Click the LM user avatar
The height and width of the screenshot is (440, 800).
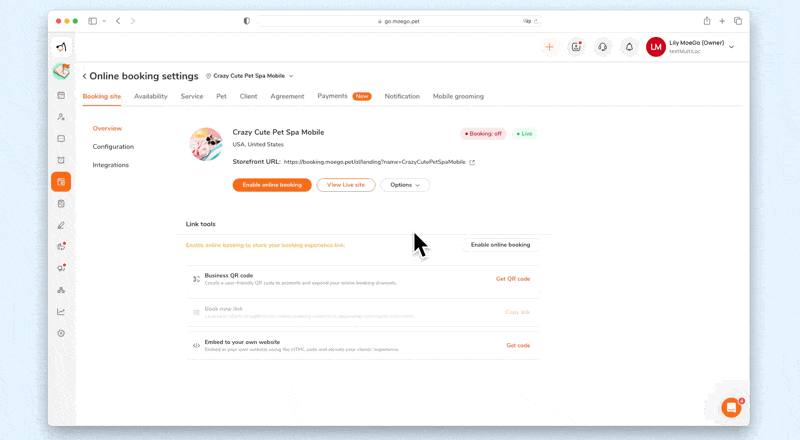[x=656, y=47]
